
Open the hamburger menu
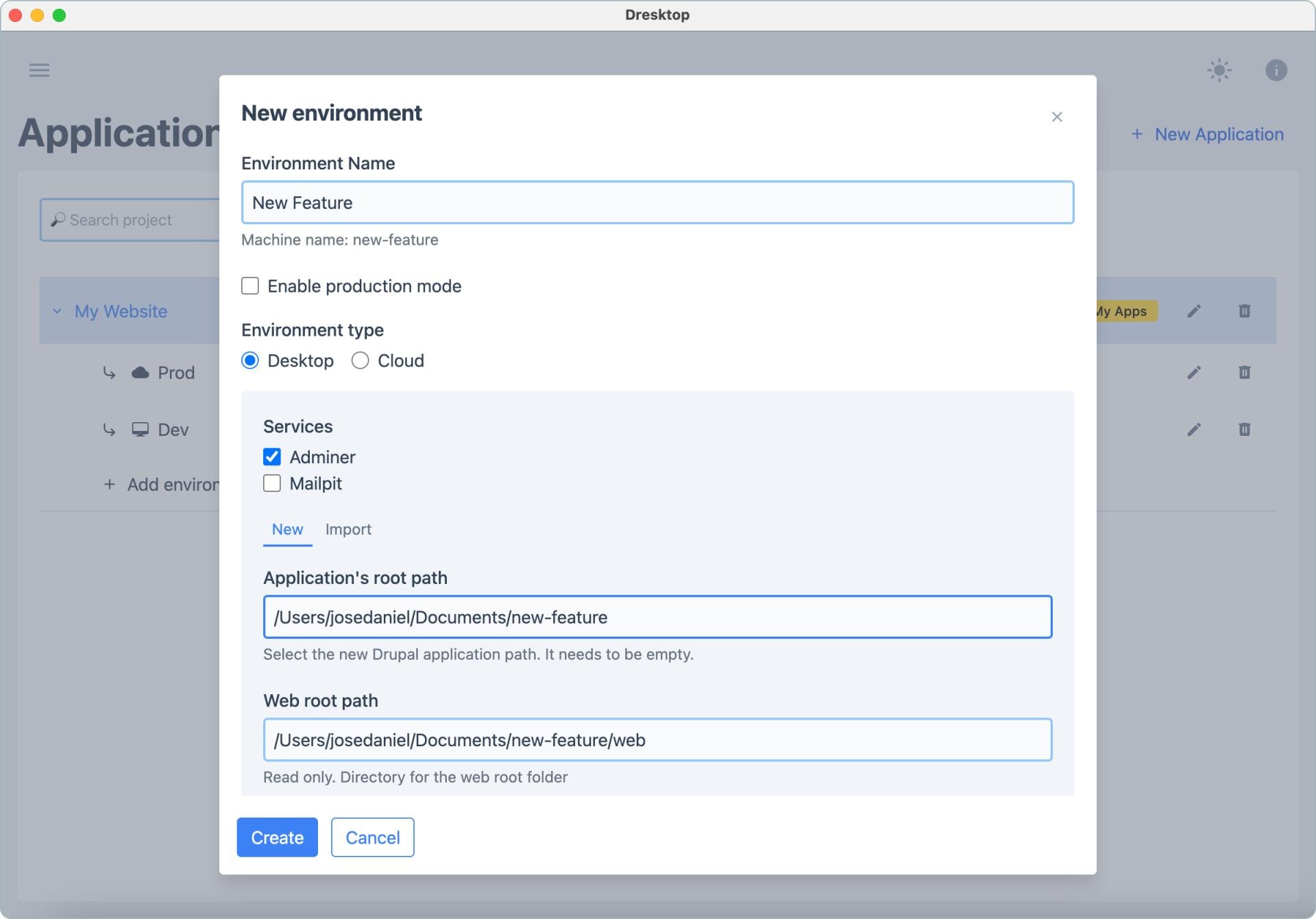click(40, 70)
